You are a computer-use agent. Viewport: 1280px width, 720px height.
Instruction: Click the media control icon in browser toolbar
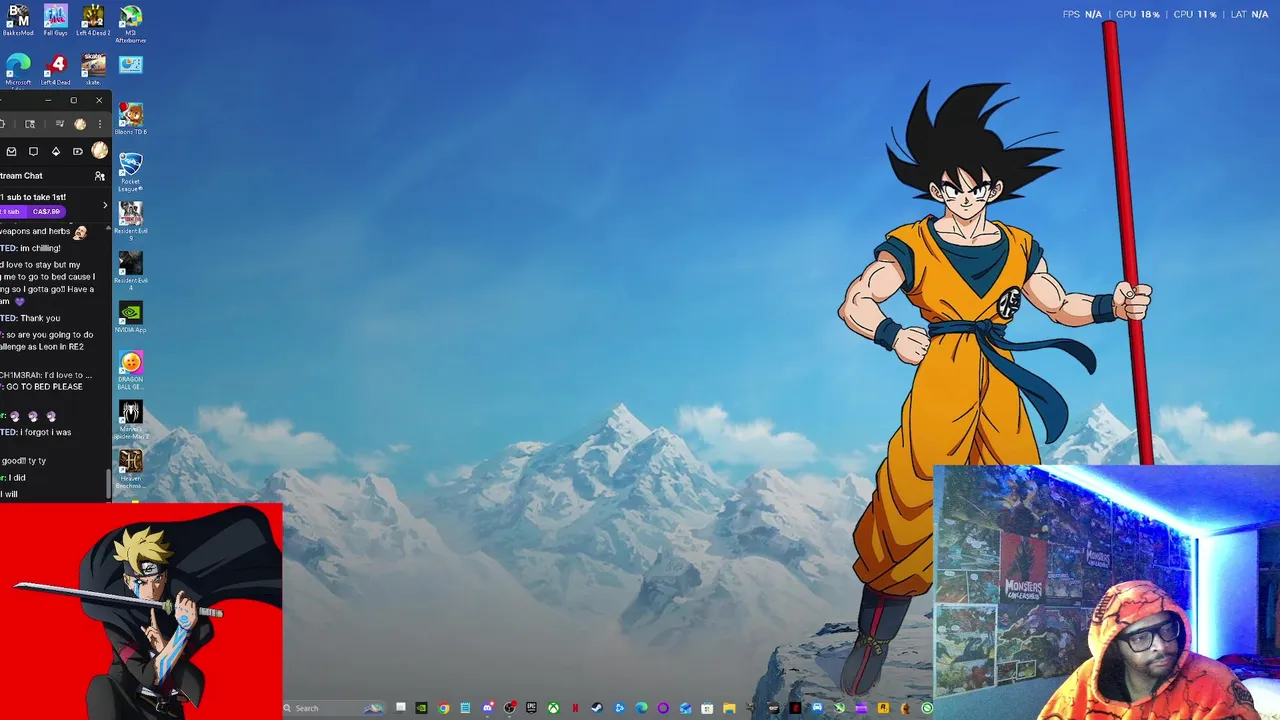tap(60, 124)
